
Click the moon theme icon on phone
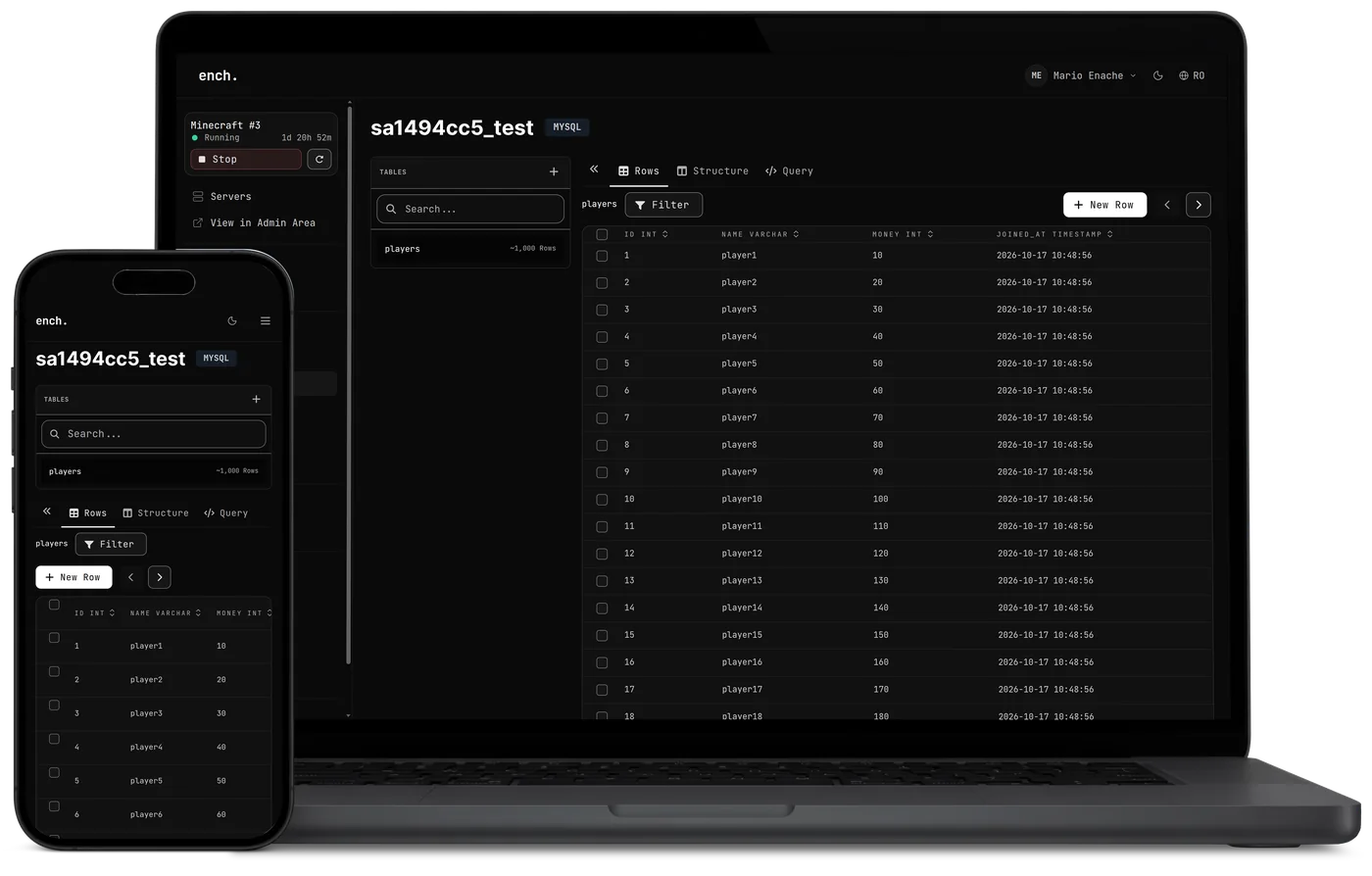(x=232, y=320)
